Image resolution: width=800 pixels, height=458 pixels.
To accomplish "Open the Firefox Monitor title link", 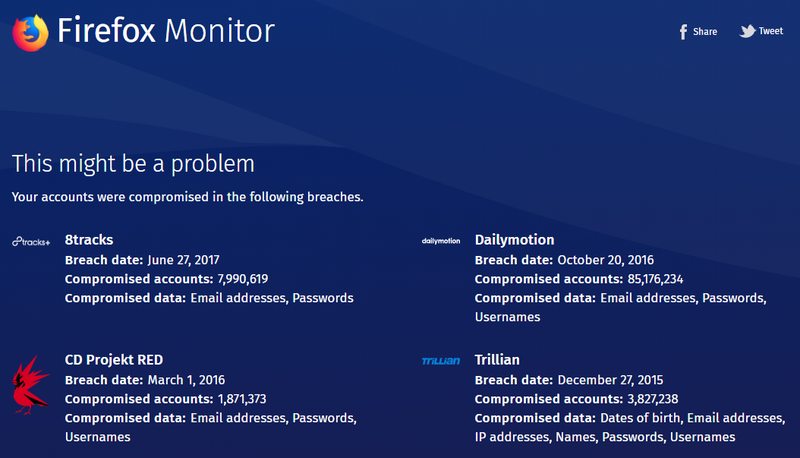I will (x=166, y=31).
